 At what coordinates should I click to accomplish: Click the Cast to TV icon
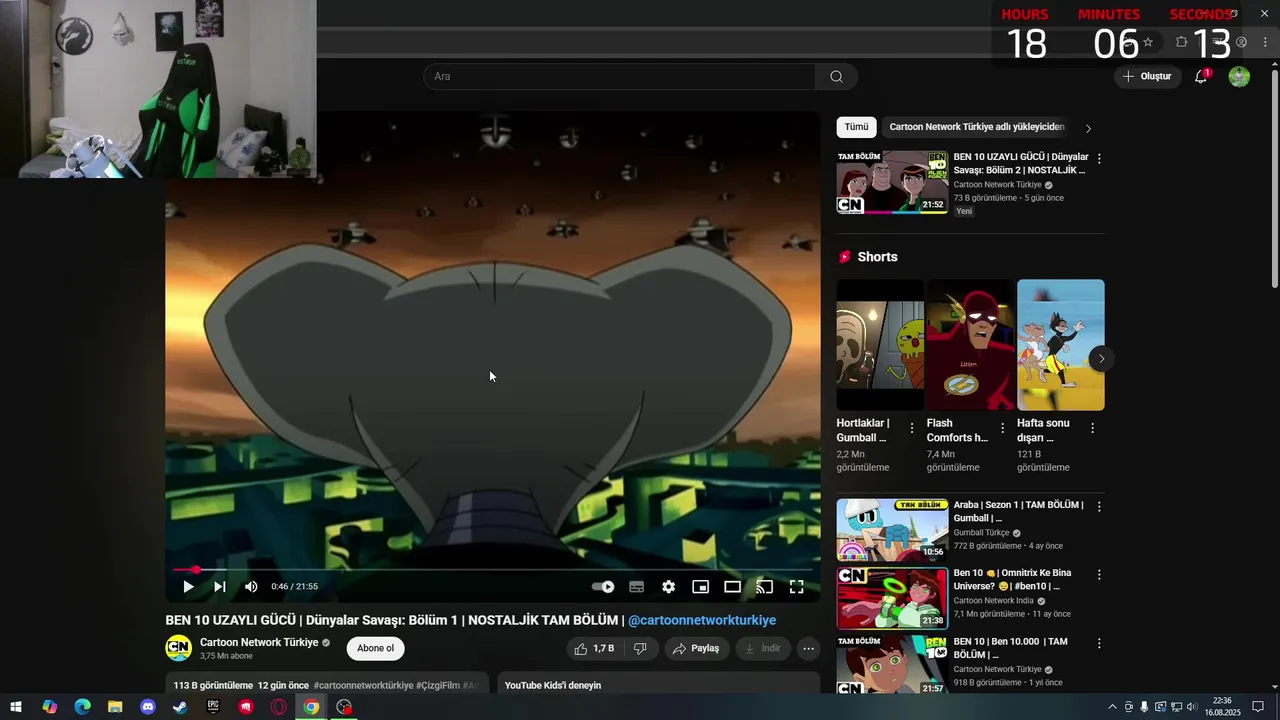764,587
